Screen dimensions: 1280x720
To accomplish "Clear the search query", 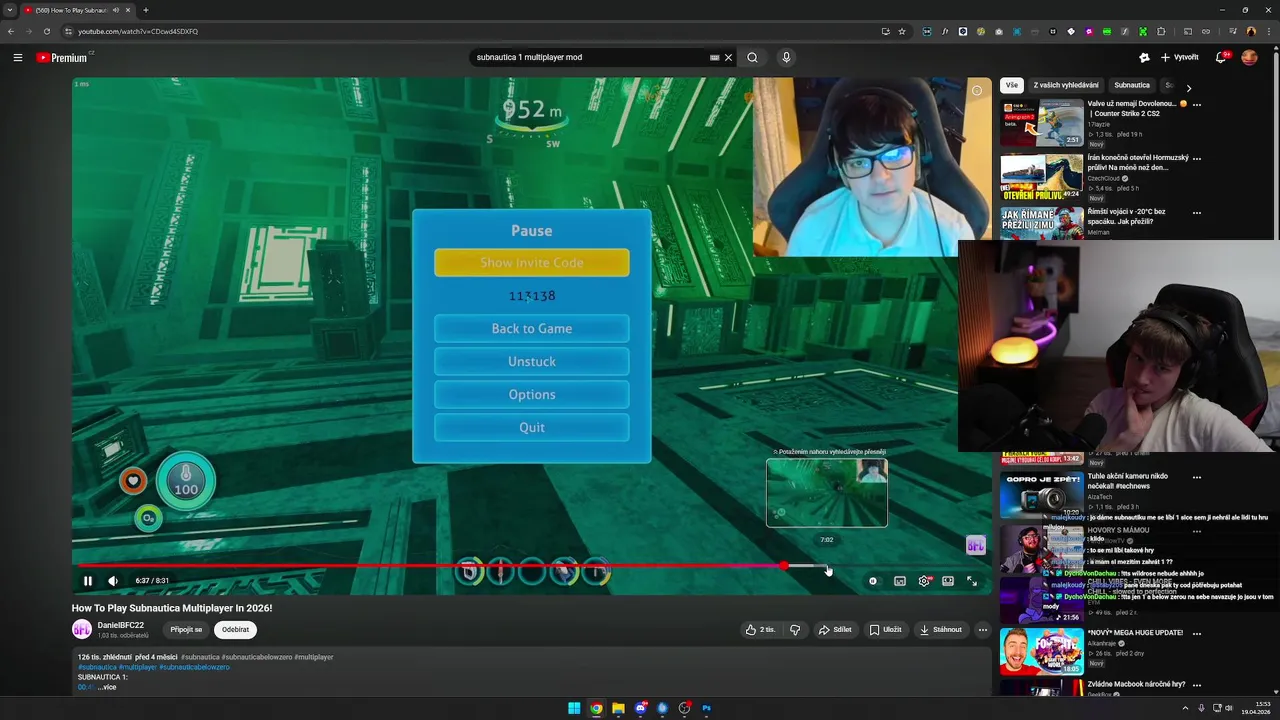I will coord(728,57).
